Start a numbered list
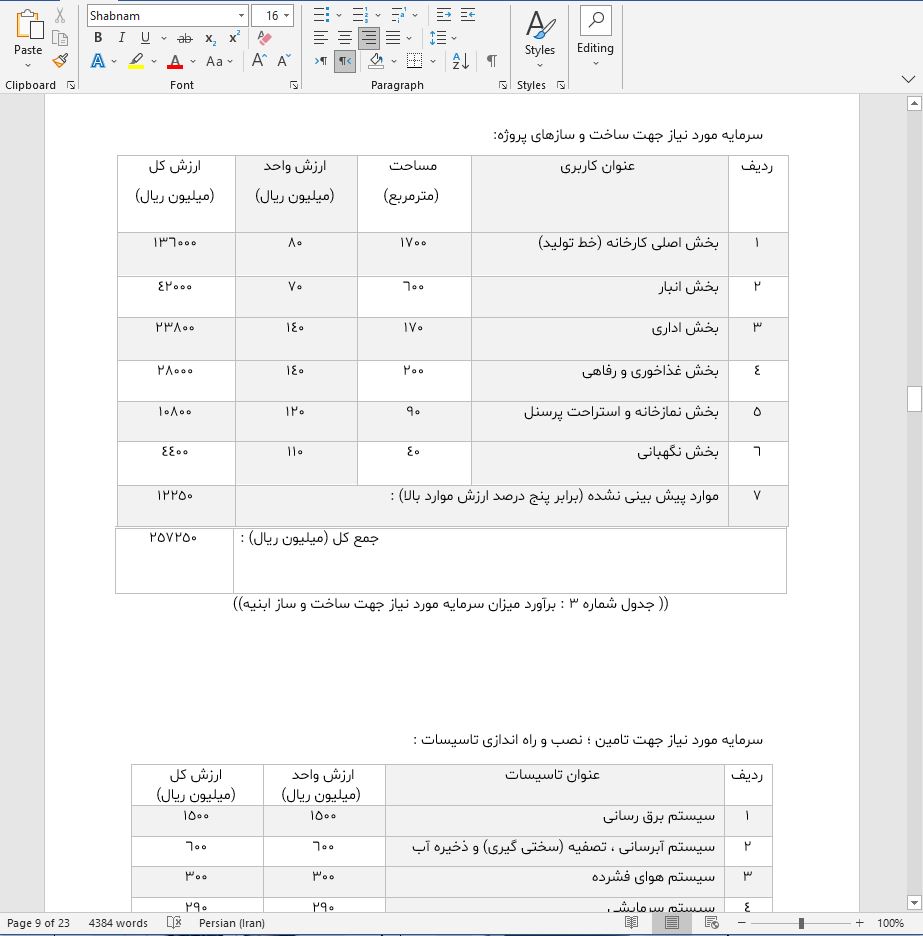Image resolution: width=923 pixels, height=936 pixels. pos(360,15)
